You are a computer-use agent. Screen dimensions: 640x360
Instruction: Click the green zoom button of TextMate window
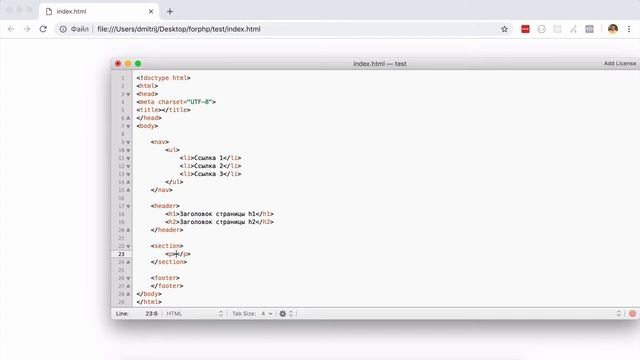138,64
